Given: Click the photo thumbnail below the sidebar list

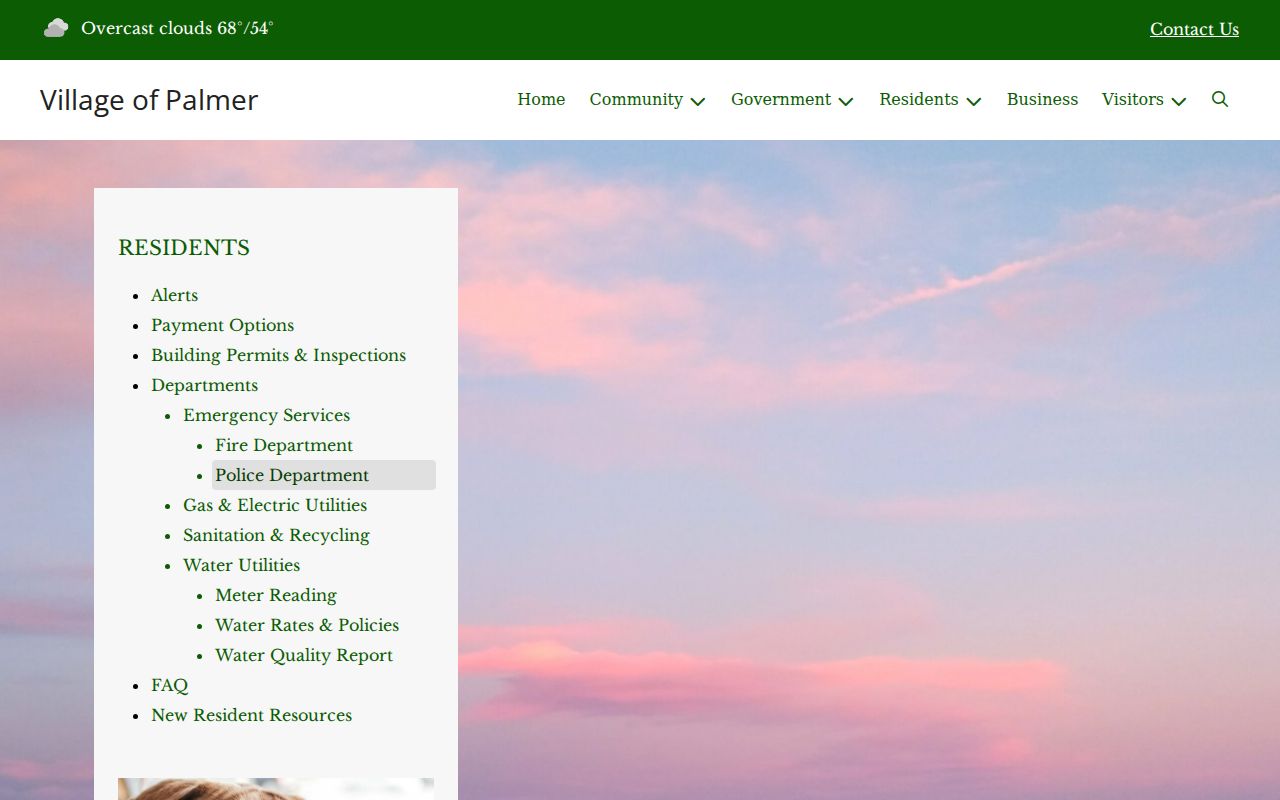Looking at the screenshot, I should pyautogui.click(x=276, y=789).
